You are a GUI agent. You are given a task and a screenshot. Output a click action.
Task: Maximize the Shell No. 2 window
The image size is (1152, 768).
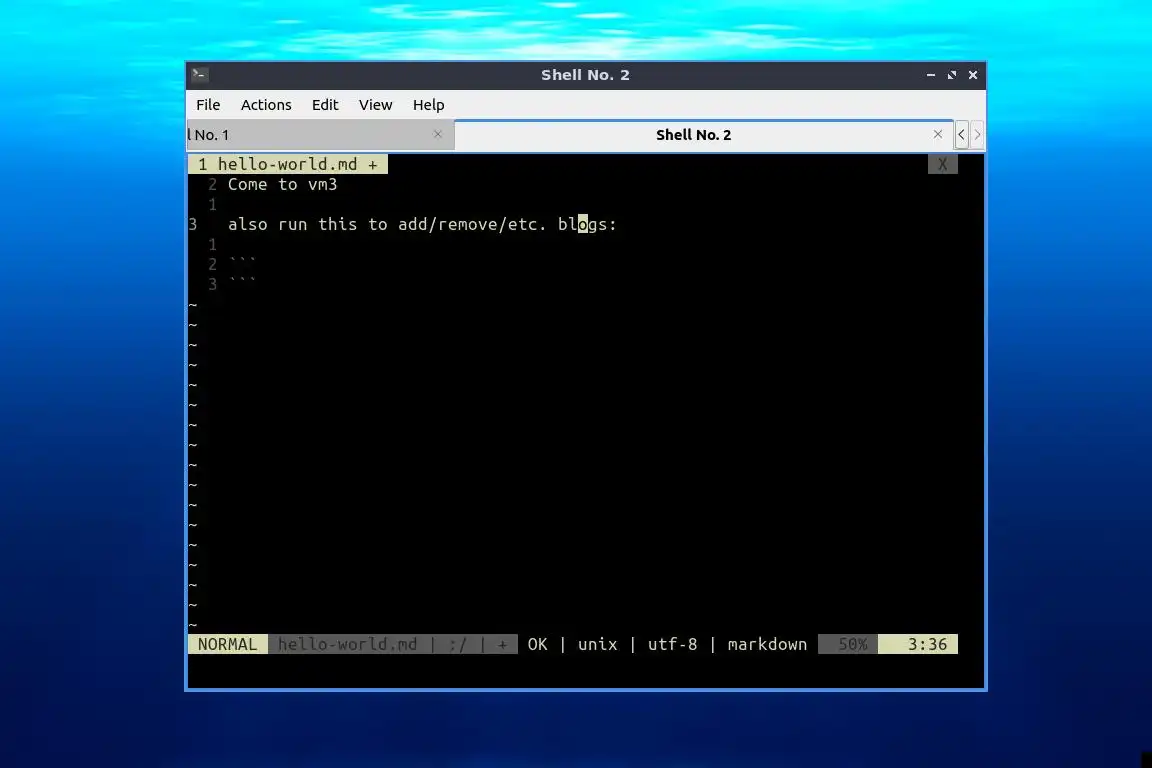[952, 75]
